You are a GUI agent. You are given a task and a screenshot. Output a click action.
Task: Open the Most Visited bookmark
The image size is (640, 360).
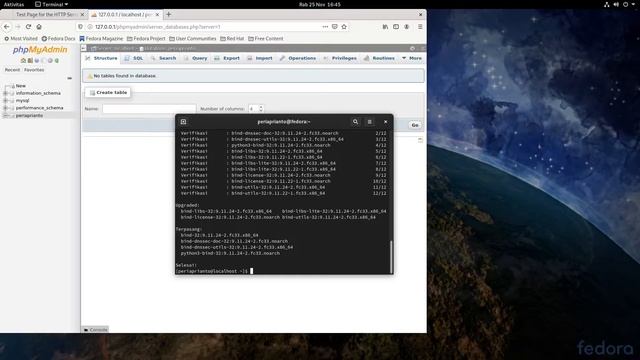click(x=21, y=38)
